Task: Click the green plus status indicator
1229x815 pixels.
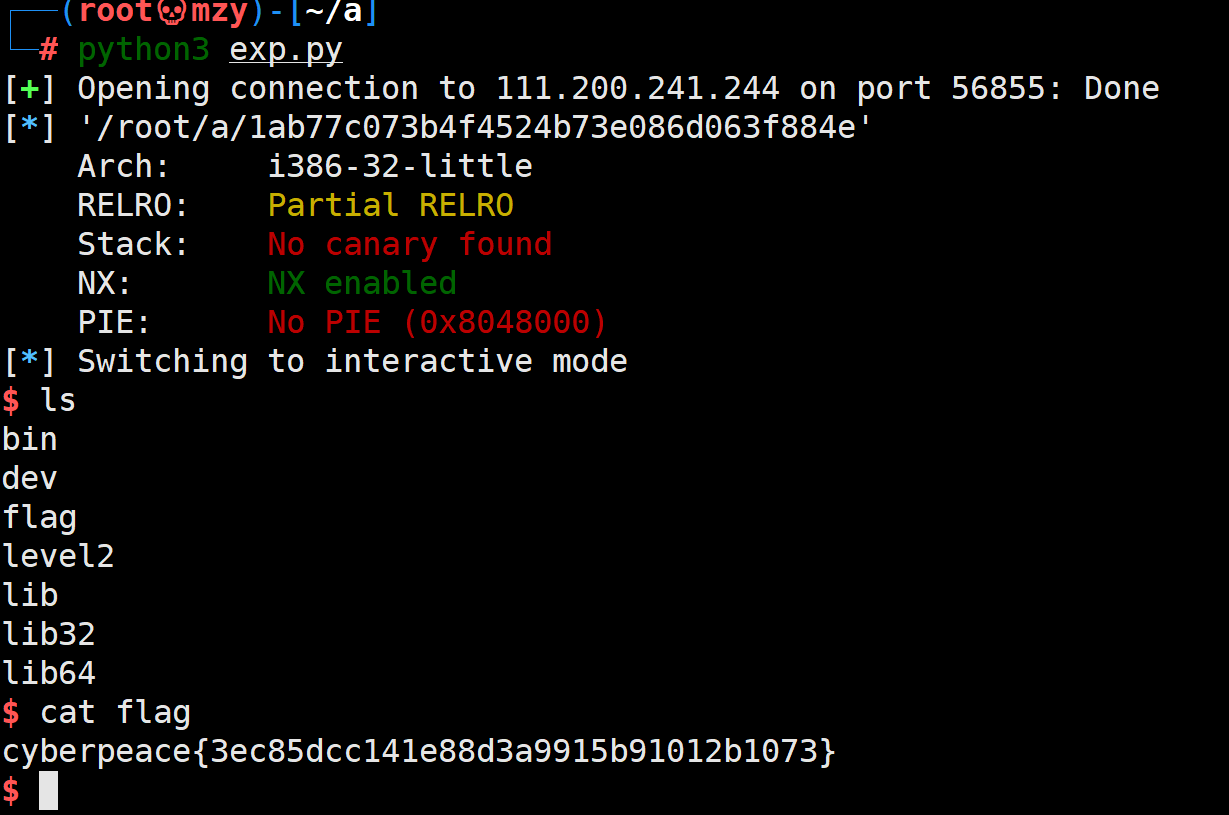Action: (x=30, y=89)
